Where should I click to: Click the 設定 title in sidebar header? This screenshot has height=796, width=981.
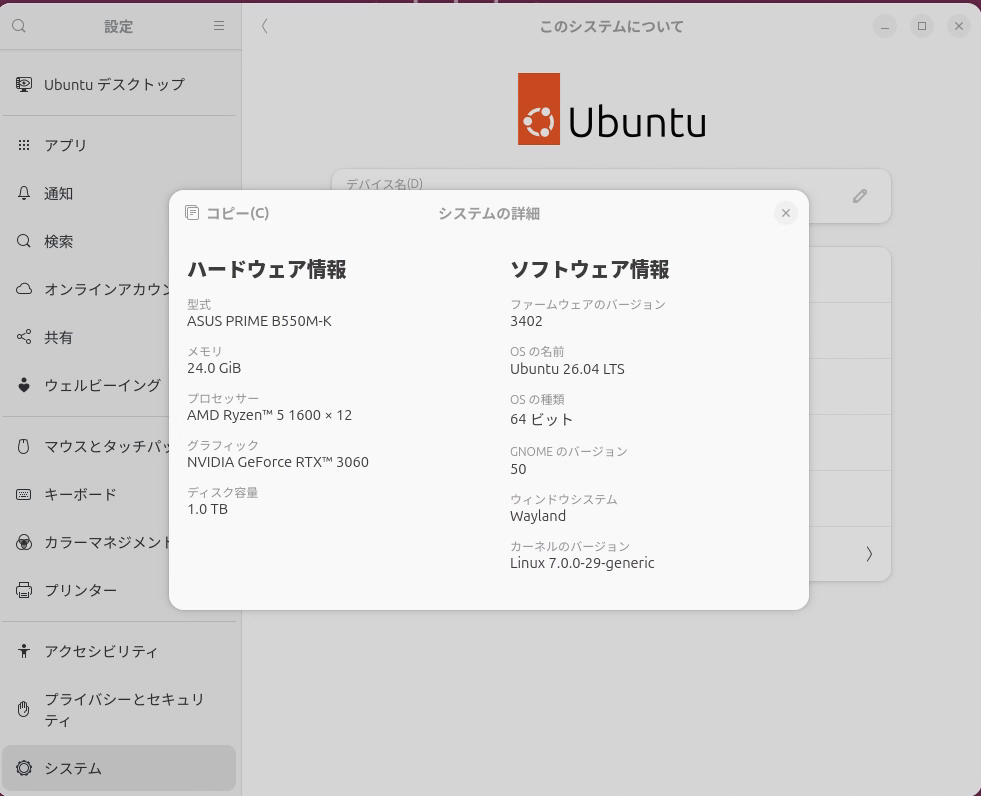118,26
